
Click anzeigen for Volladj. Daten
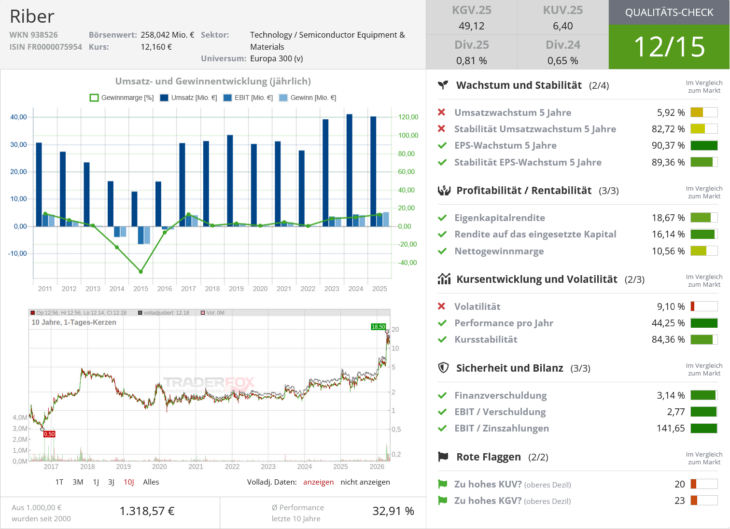[x=318, y=482]
